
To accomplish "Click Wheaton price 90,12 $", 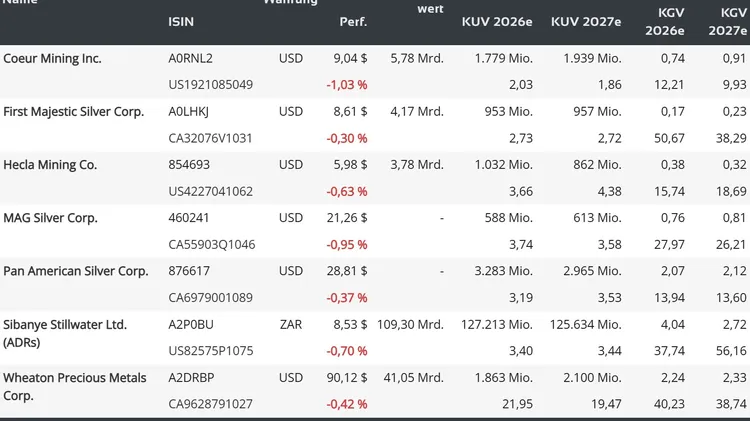I will coord(347,377).
